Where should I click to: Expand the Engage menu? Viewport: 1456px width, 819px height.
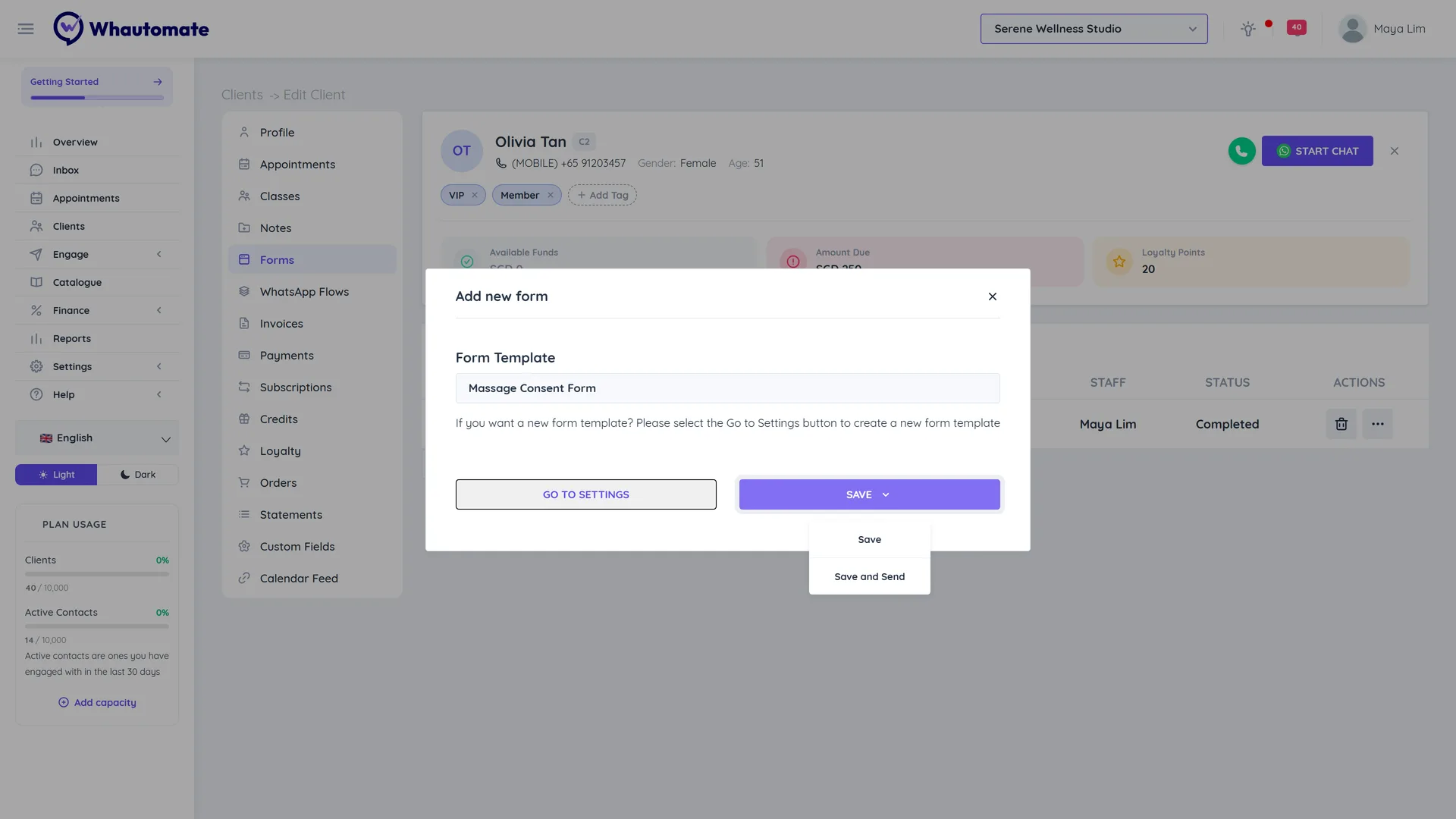coord(97,255)
